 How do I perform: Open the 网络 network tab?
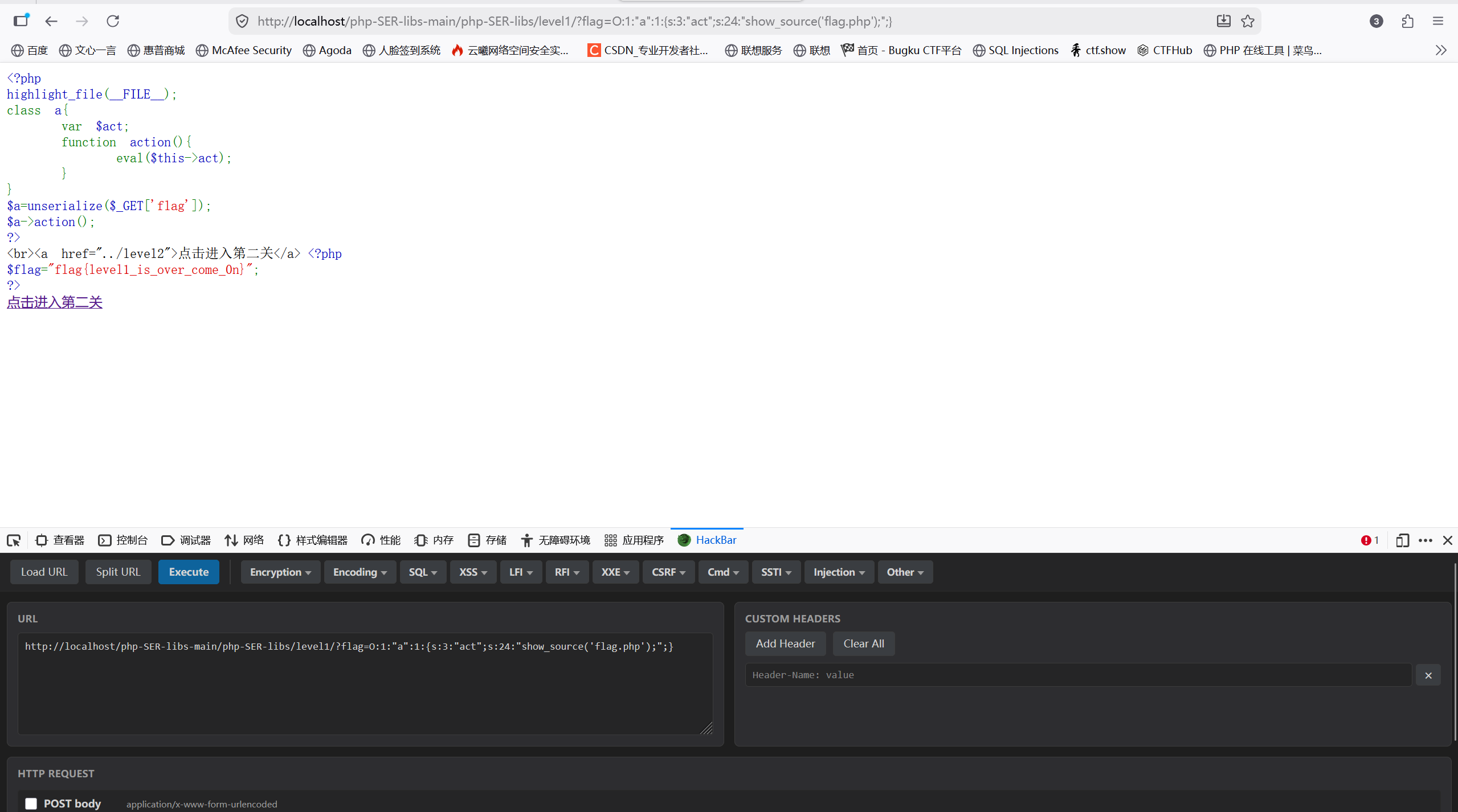coord(244,540)
